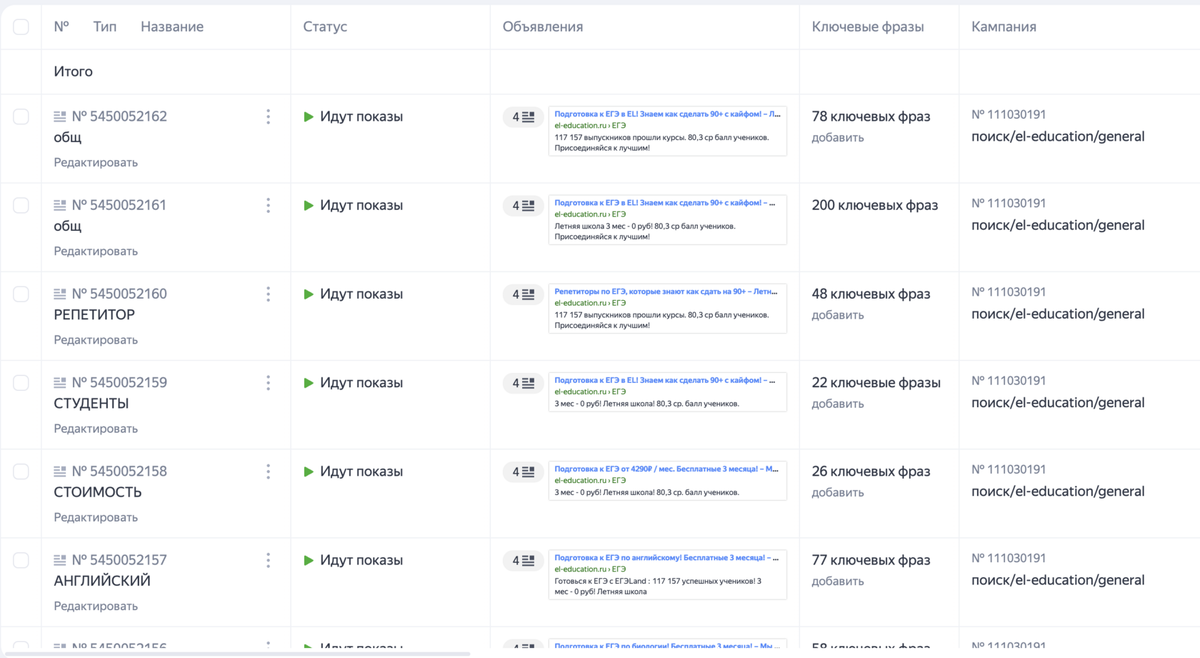The height and width of the screenshot is (658, 1200).
Task: Click добавить under 26 ключевых фраз
Action: (x=838, y=493)
